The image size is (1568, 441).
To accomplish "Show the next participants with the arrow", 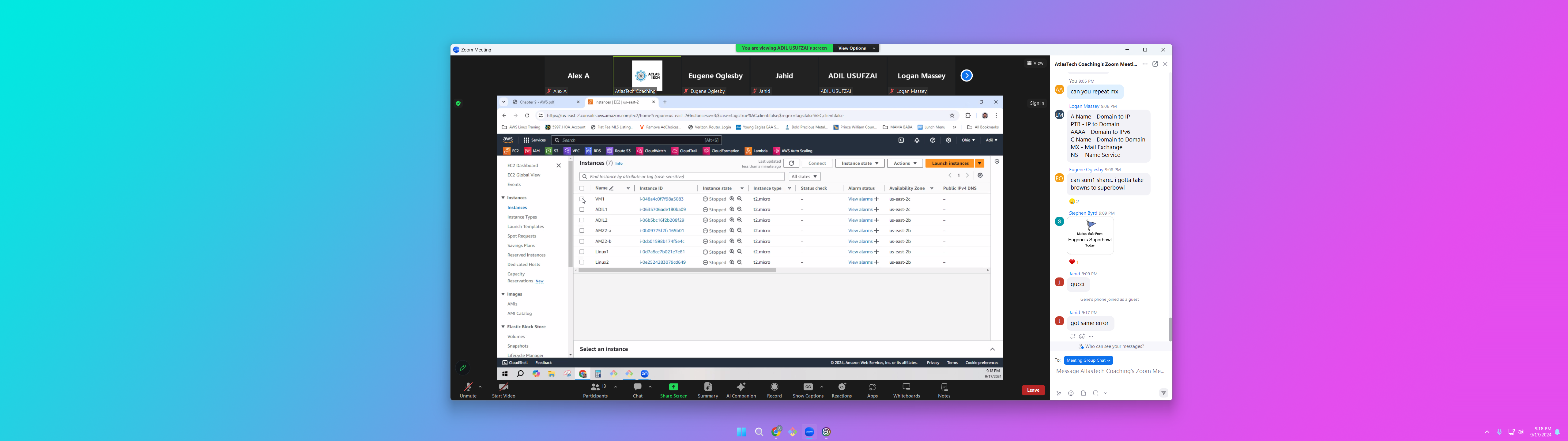I will [967, 76].
